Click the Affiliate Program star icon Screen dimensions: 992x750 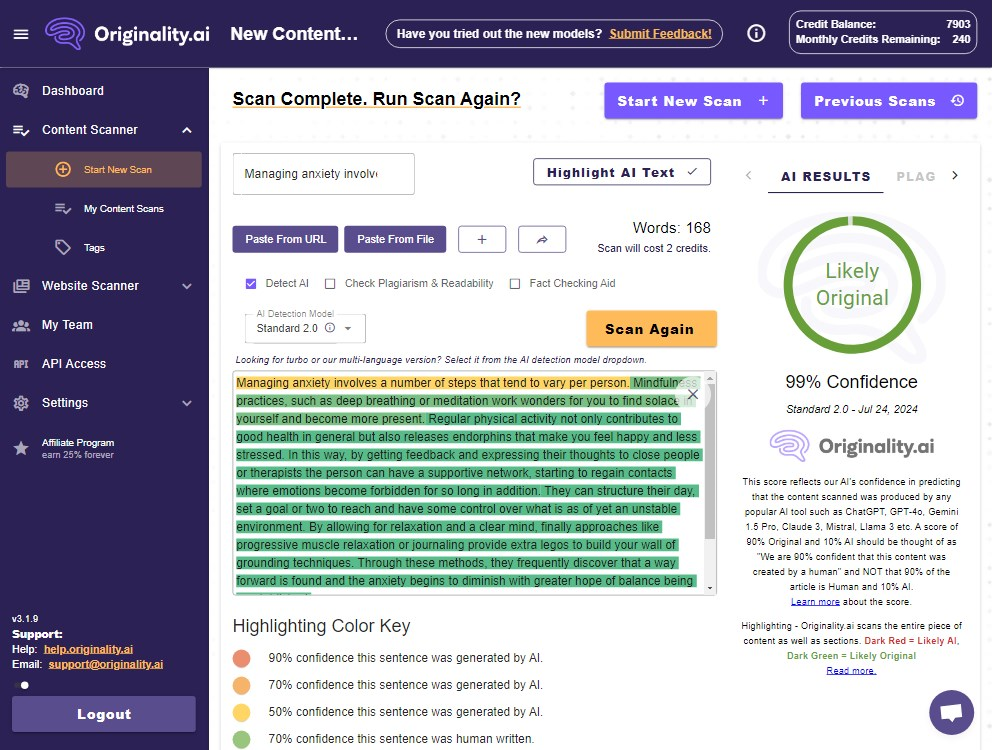click(x=21, y=448)
